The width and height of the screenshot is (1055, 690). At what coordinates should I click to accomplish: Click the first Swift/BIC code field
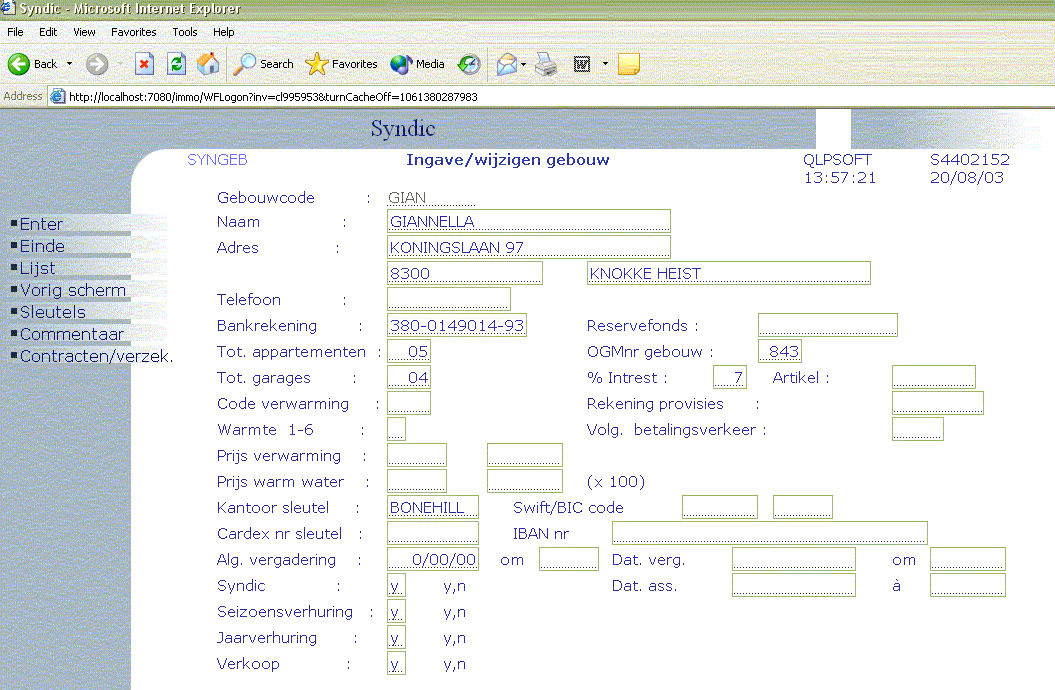(720, 507)
